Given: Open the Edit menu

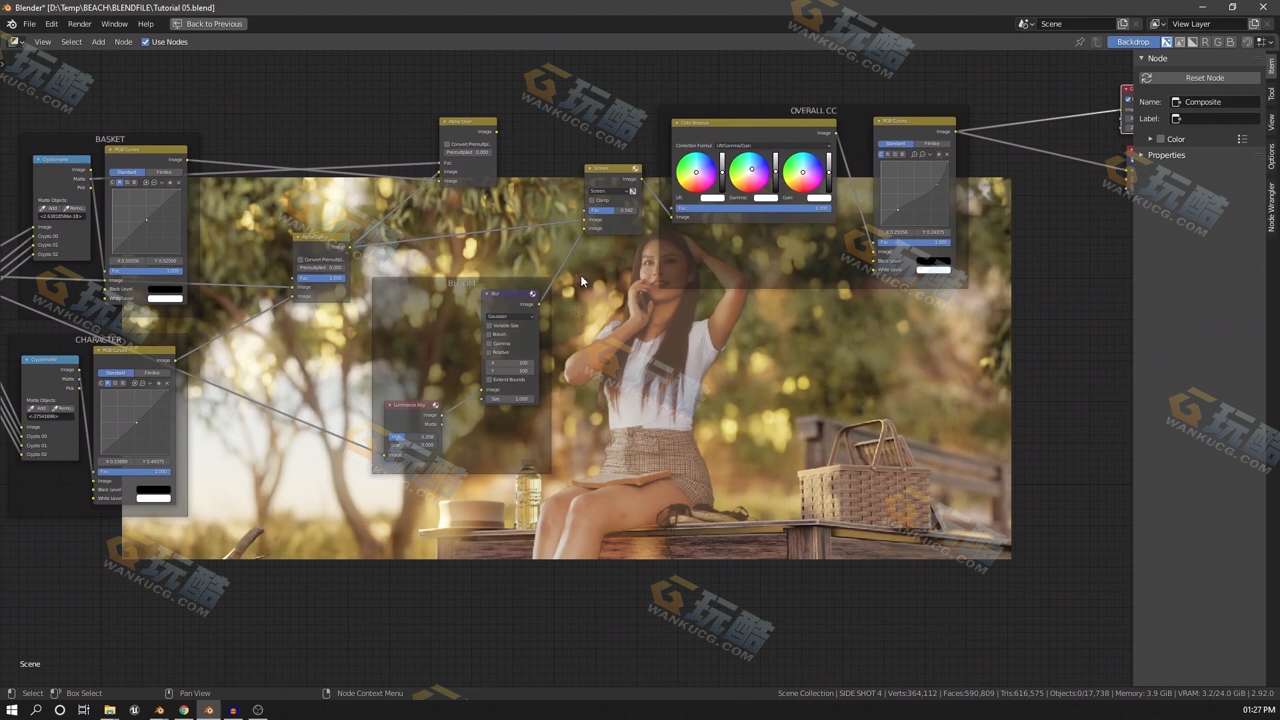Looking at the screenshot, I should (51, 24).
